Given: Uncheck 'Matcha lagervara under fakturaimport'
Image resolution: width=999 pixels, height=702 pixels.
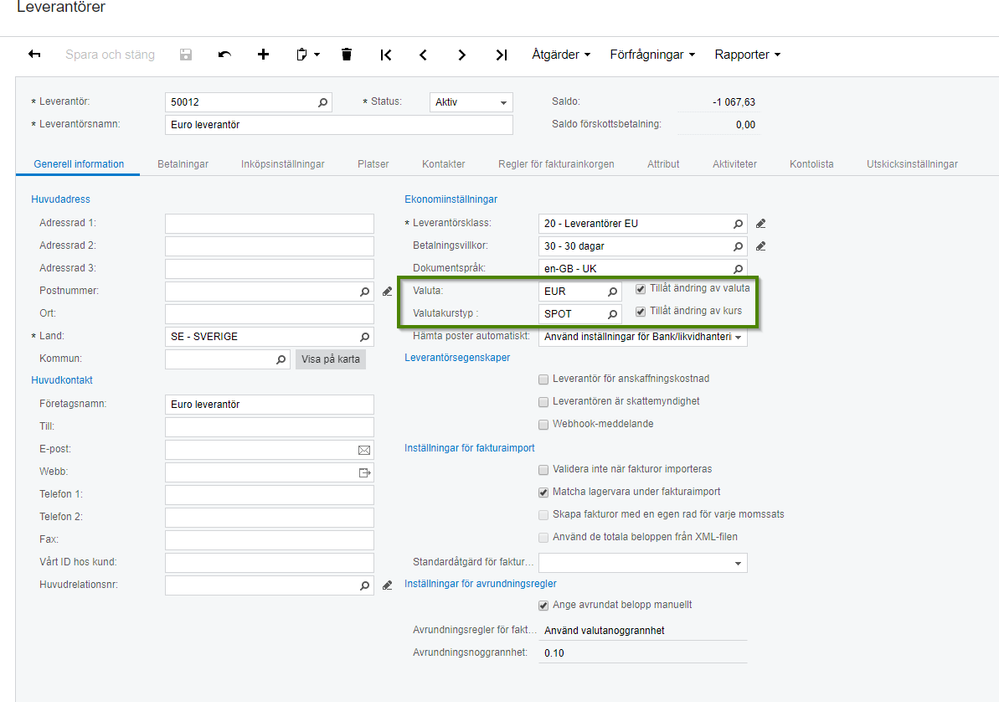Looking at the screenshot, I should (543, 492).
